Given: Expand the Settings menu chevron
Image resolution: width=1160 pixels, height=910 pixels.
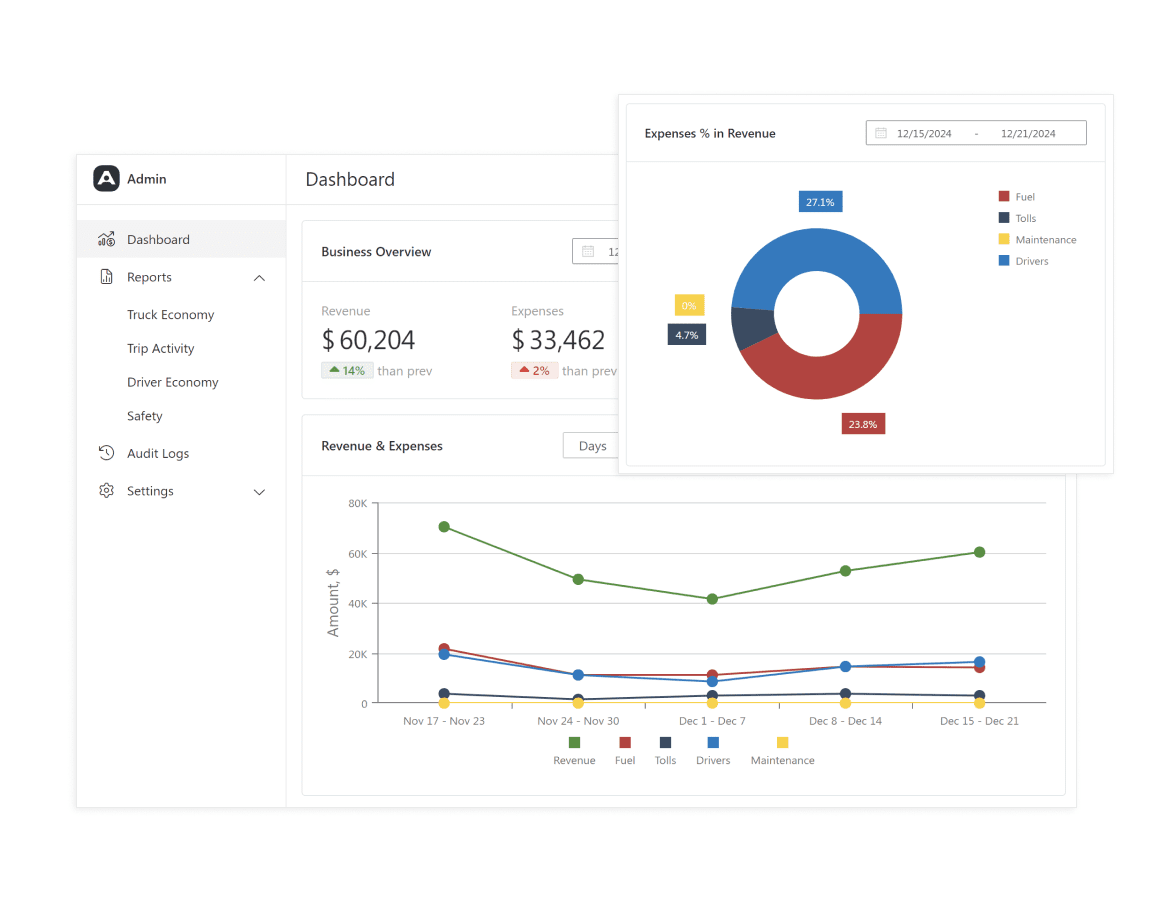Looking at the screenshot, I should click(x=259, y=492).
